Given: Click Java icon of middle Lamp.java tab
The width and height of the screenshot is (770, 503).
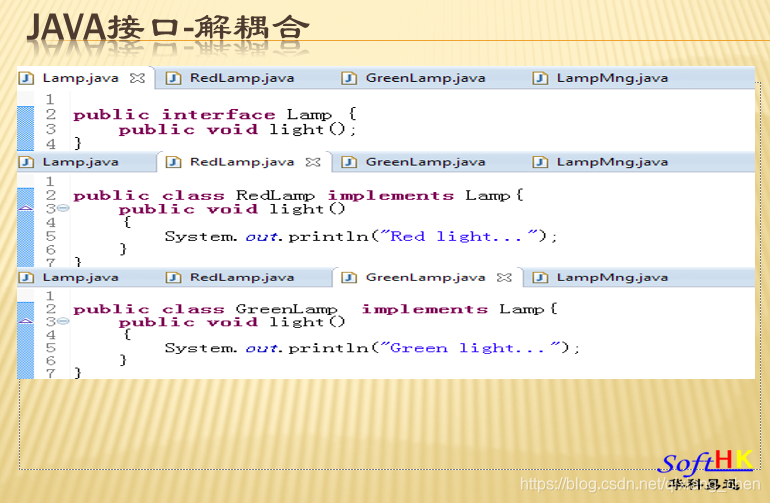Looking at the screenshot, I should 26,162.
